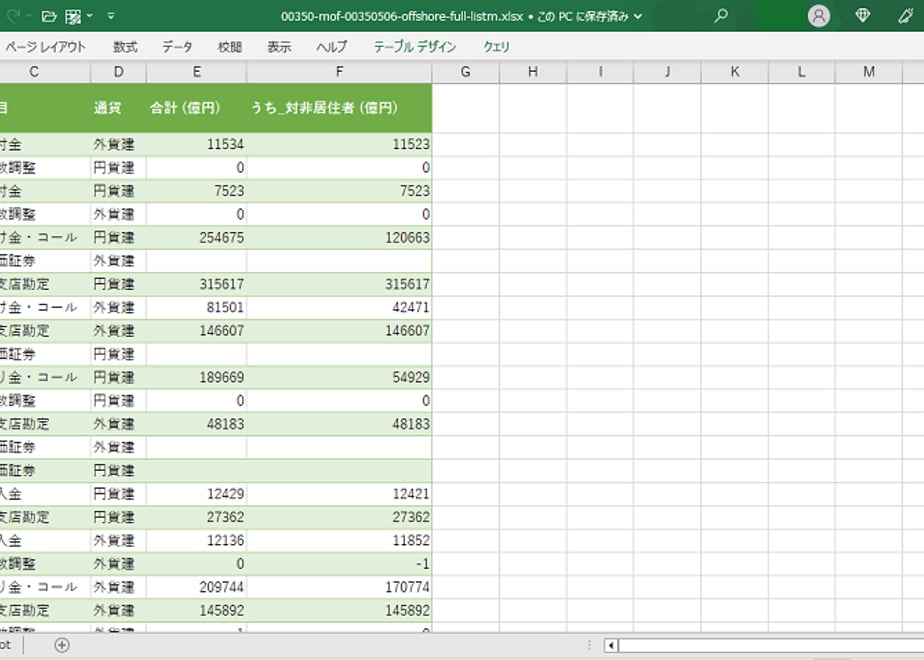Select column J header
The height and width of the screenshot is (660, 924).
tap(667, 72)
